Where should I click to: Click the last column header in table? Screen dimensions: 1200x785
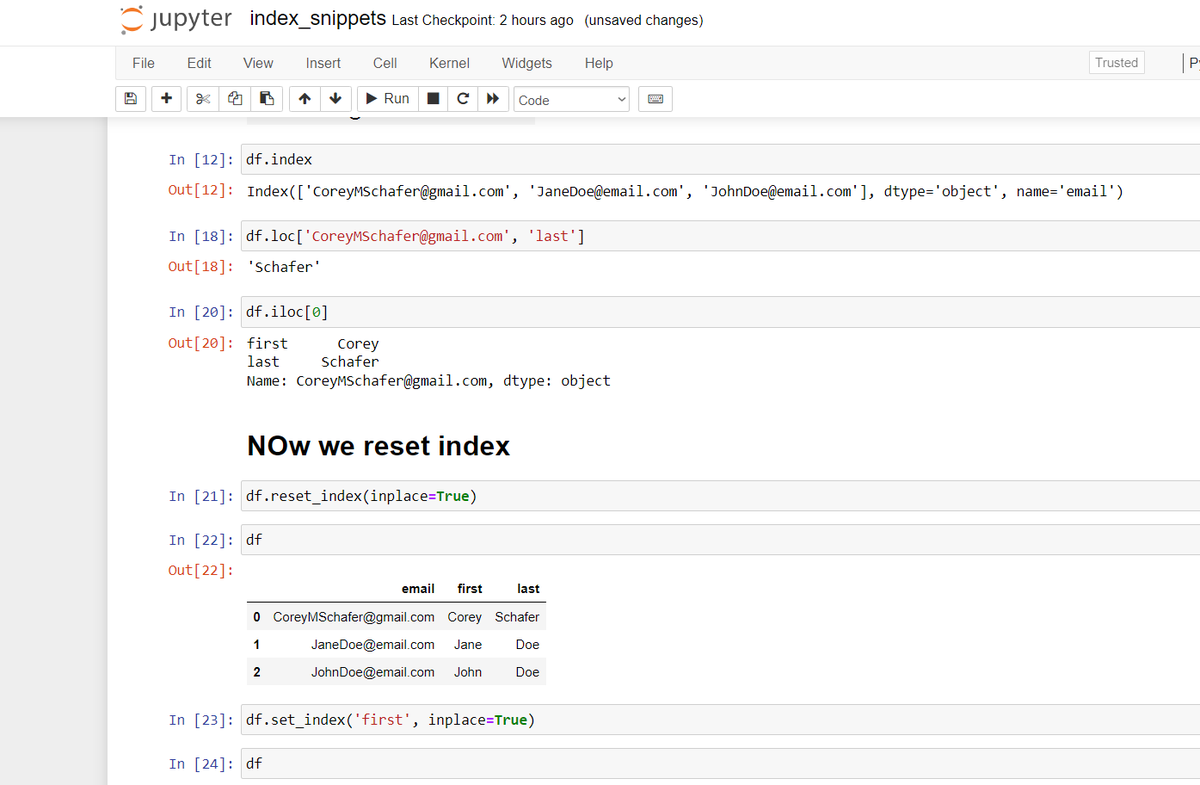tap(528, 589)
